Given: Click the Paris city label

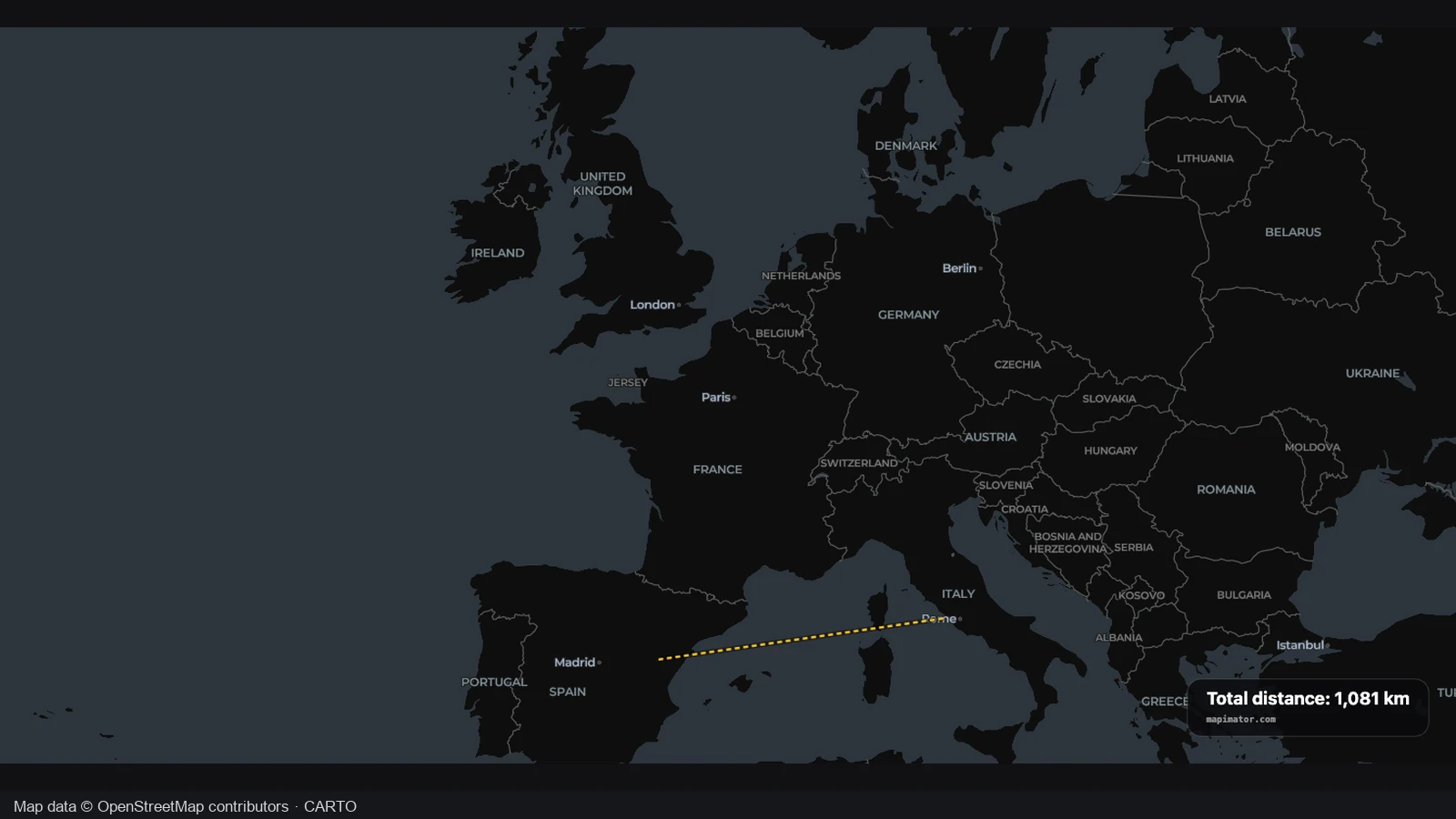Looking at the screenshot, I should [716, 397].
